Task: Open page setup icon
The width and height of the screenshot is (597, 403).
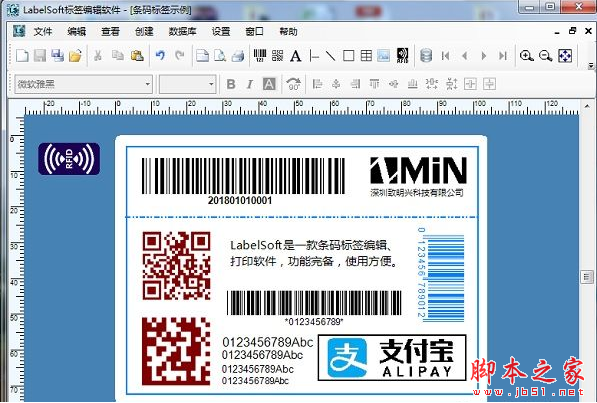Action: pos(202,56)
